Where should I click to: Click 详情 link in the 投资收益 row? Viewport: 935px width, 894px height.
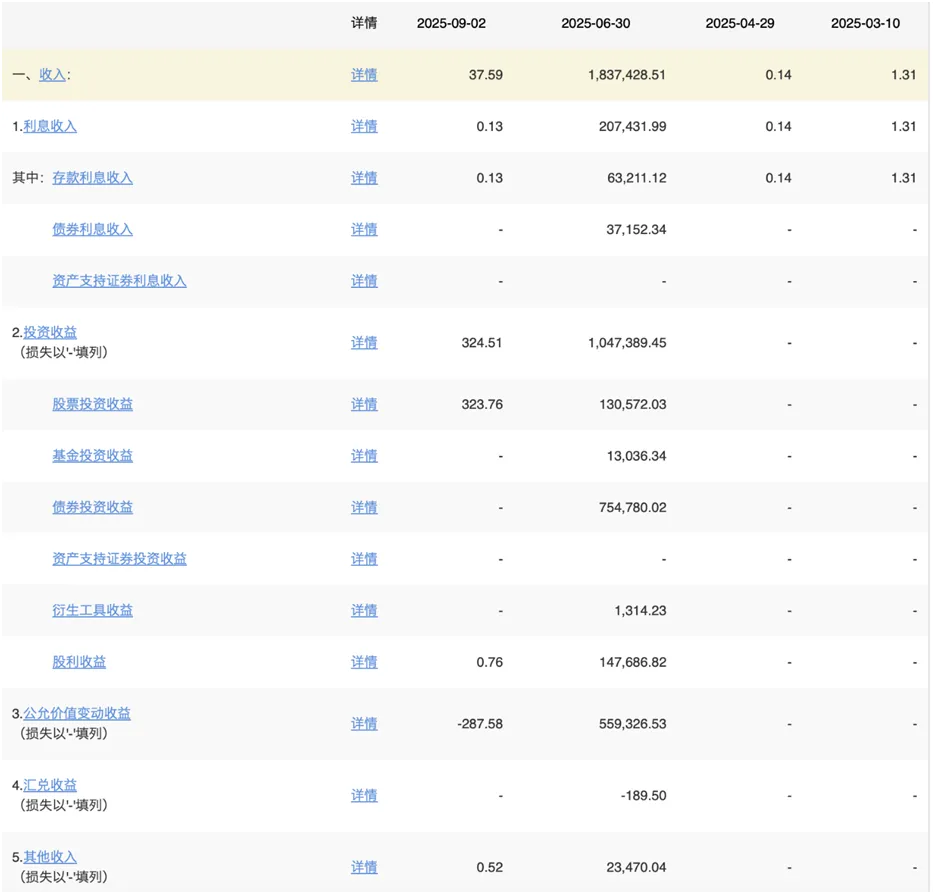tap(364, 343)
